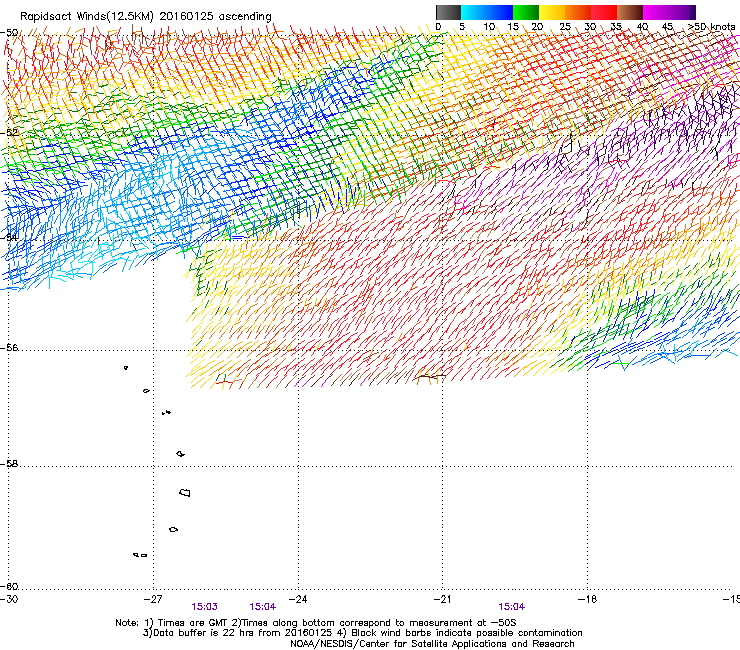
Task: Click the legend number 40
Action: 642,27
